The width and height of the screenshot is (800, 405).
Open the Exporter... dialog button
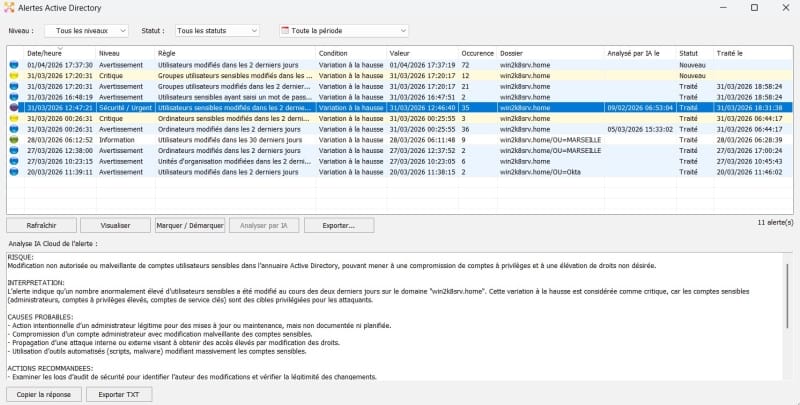point(339,226)
